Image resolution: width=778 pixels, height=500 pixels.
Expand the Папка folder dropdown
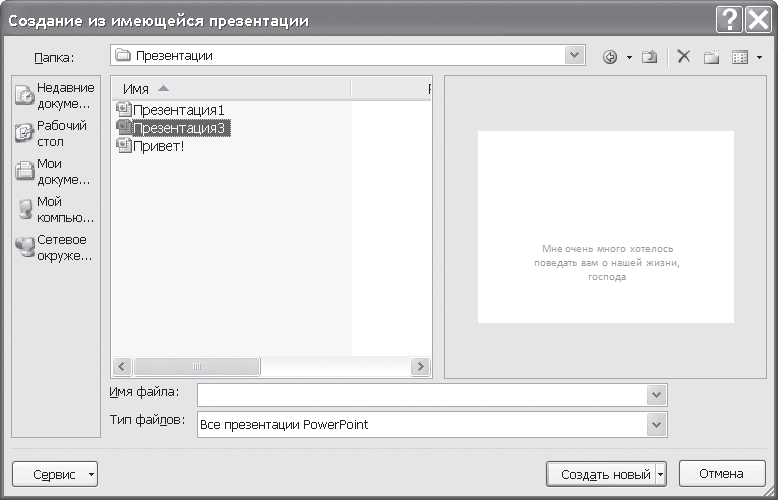click(574, 56)
